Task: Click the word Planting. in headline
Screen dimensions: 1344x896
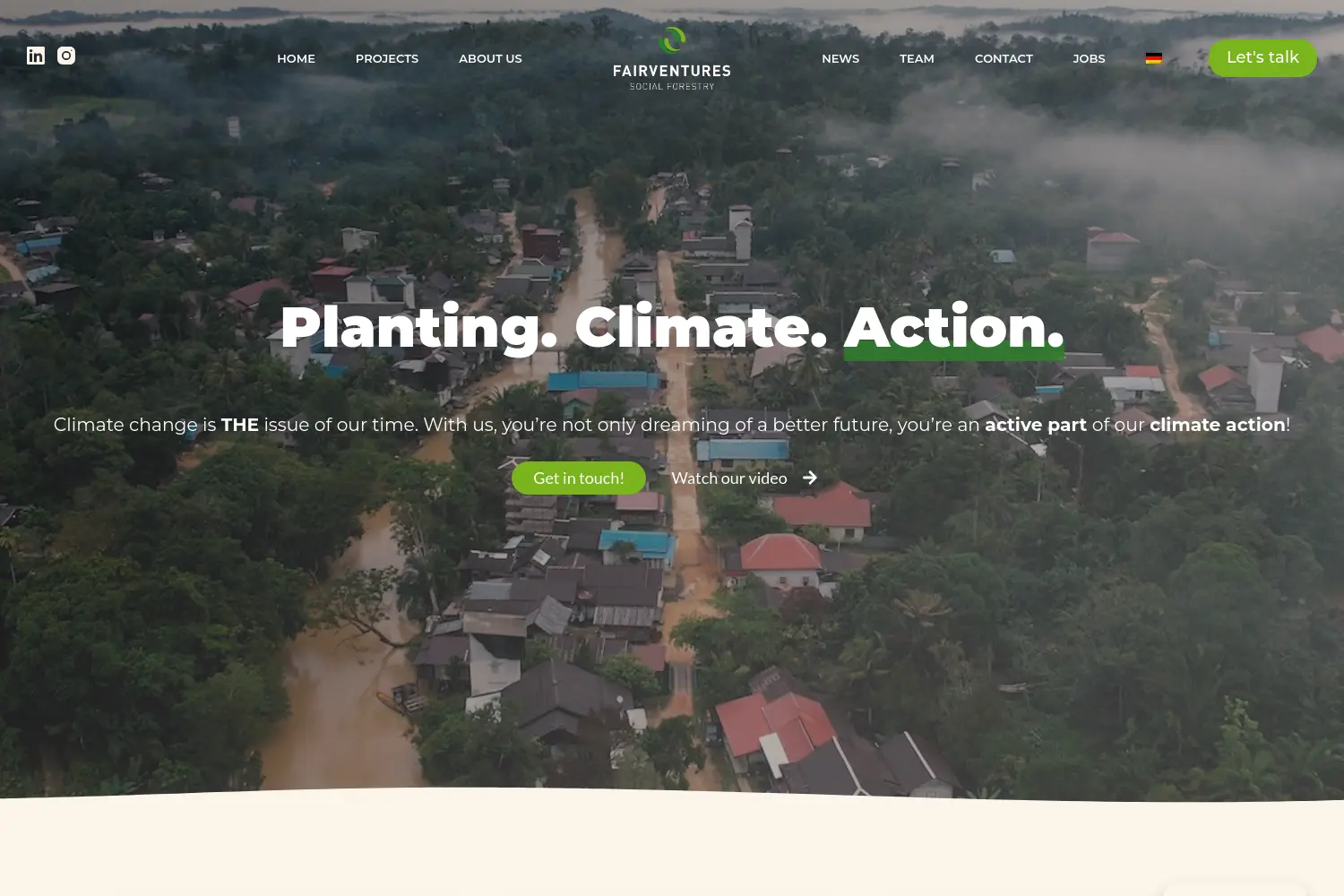Action: point(418,328)
